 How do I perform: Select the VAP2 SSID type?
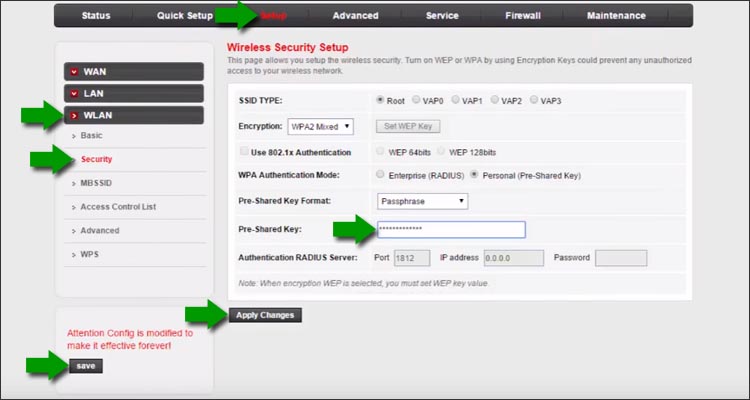[x=495, y=101]
